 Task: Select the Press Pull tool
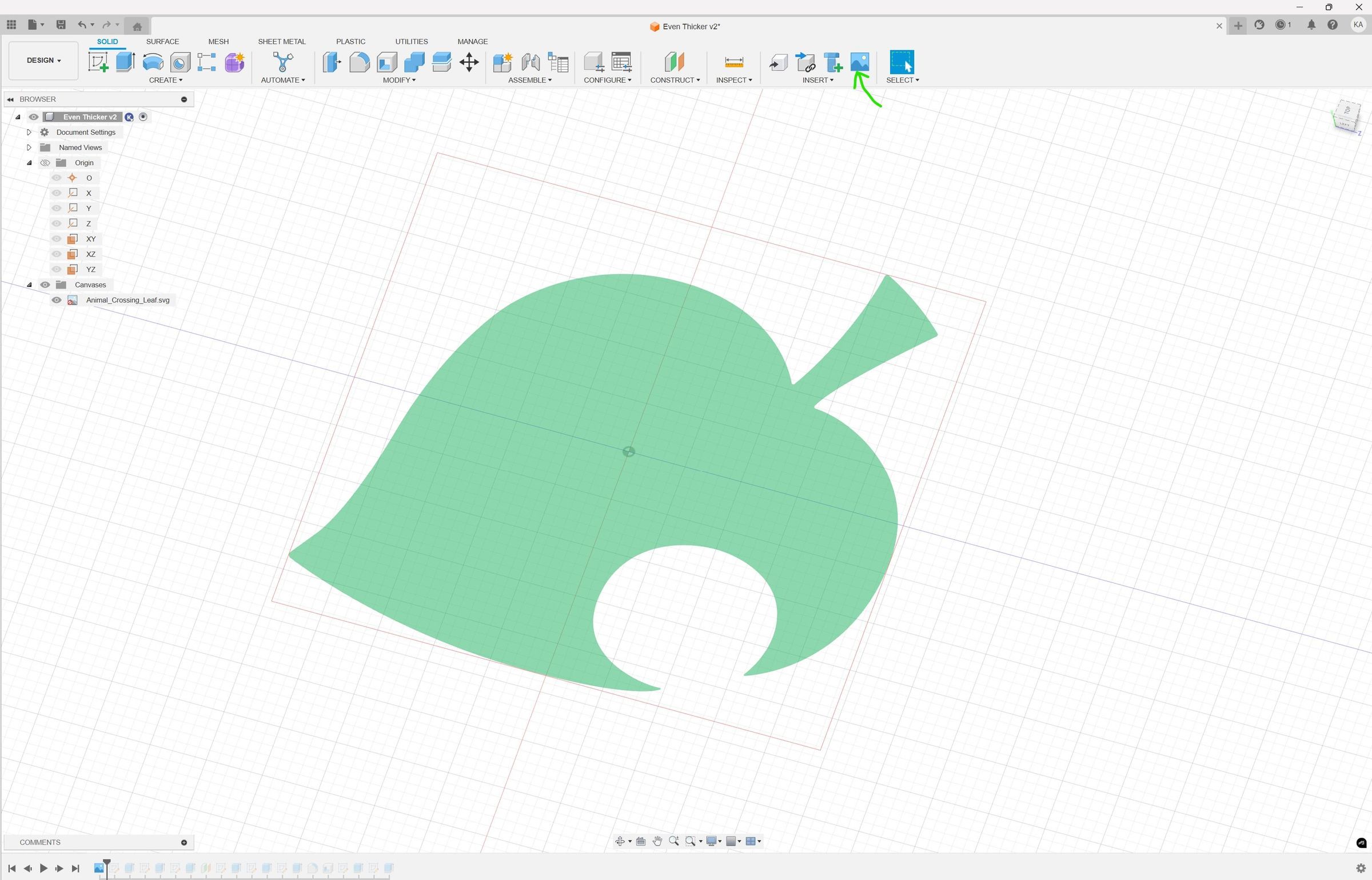pyautogui.click(x=331, y=63)
